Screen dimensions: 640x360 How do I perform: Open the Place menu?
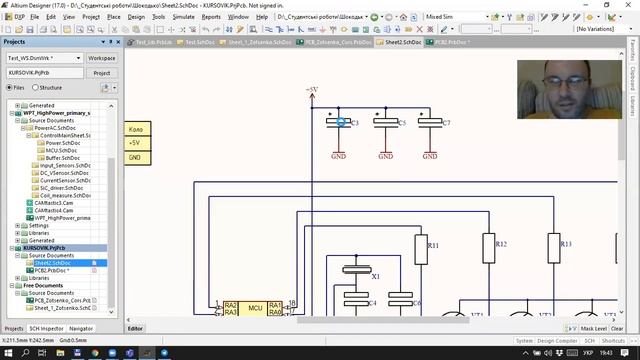pyautogui.click(x=113, y=17)
